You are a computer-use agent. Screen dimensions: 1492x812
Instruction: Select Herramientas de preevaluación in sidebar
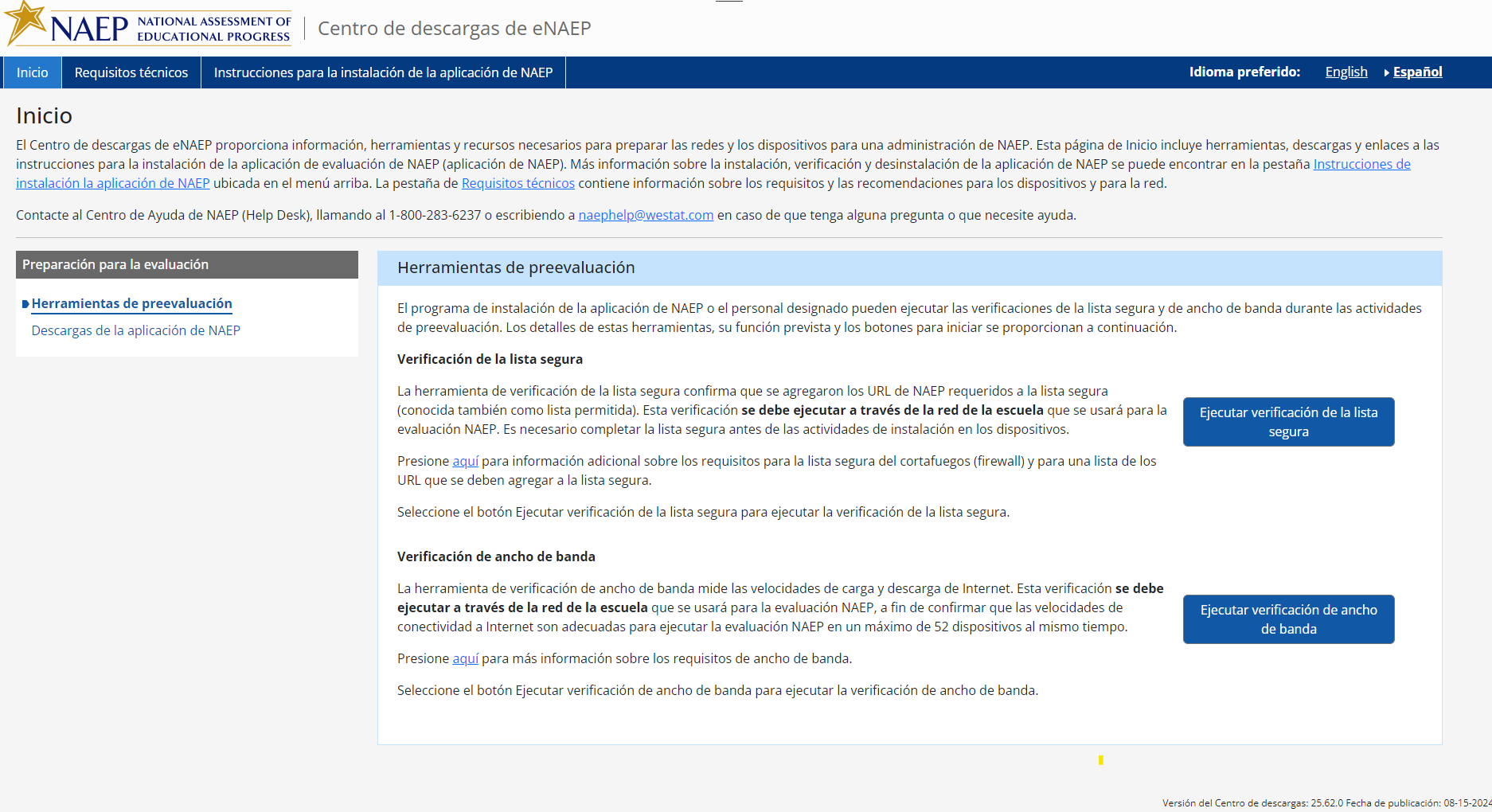pyautogui.click(x=132, y=303)
